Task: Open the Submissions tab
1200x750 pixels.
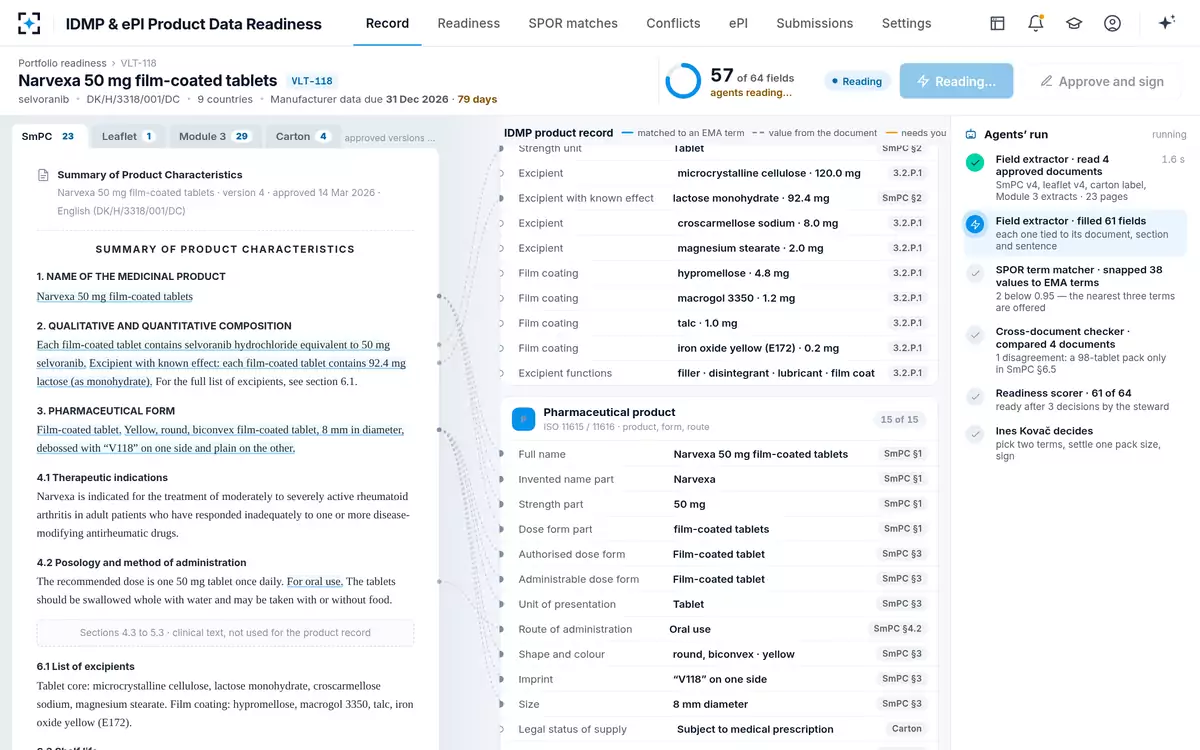Action: tap(815, 23)
